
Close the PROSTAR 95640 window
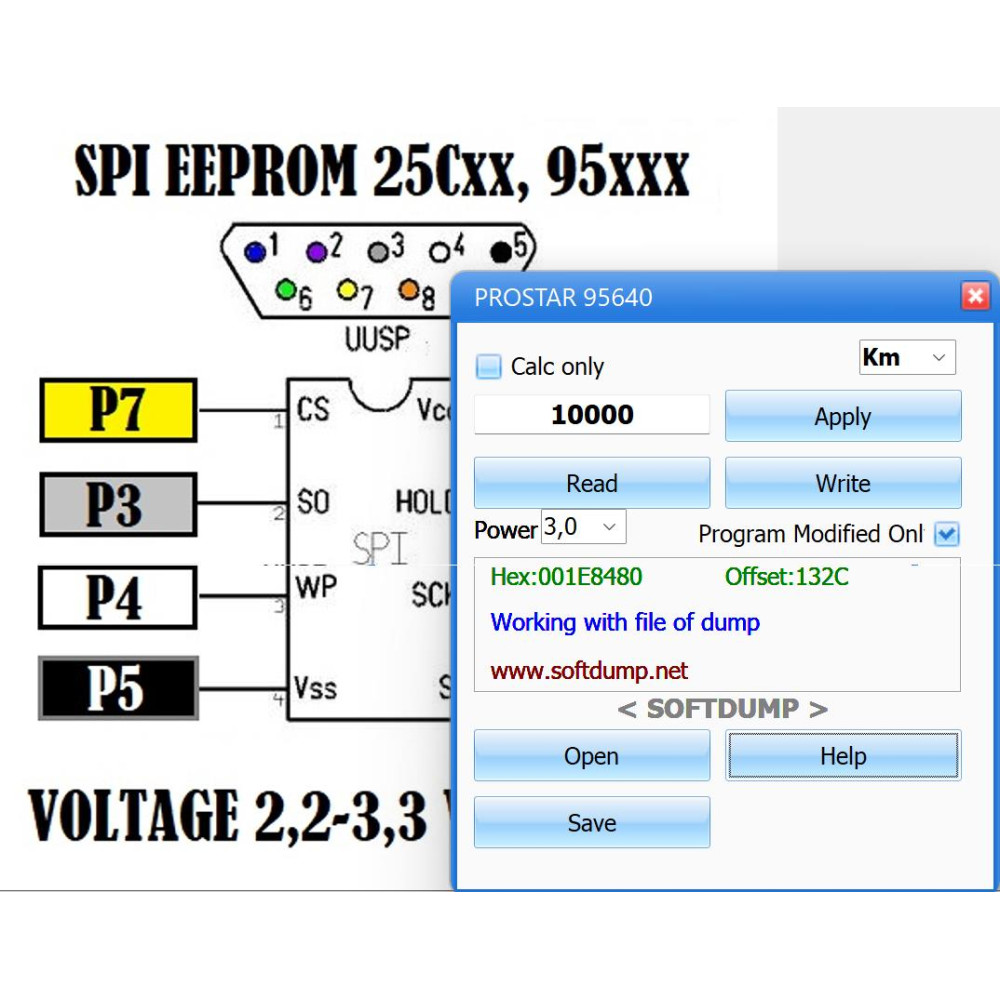[x=975, y=296]
